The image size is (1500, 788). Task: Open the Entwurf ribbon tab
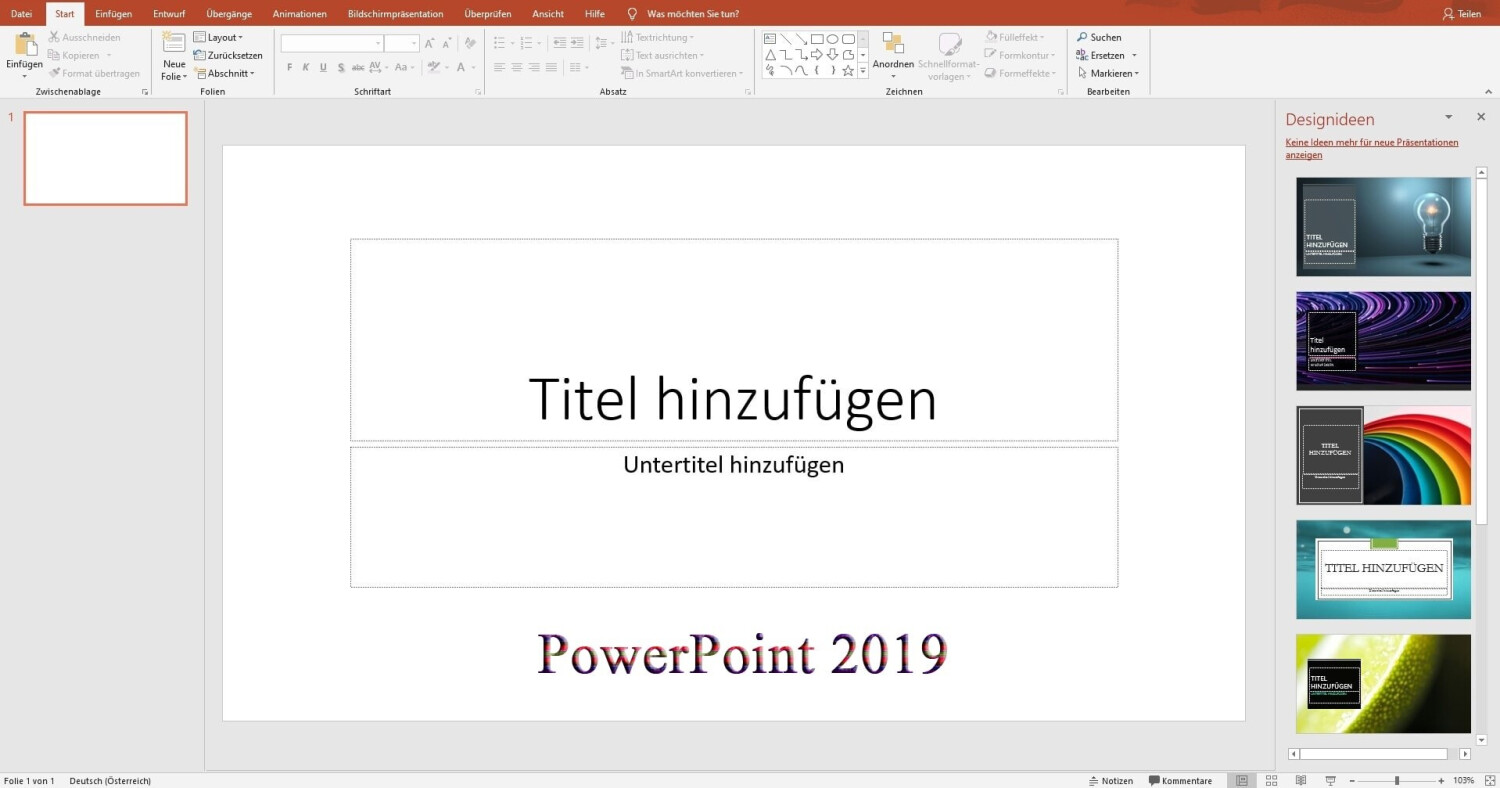tap(169, 14)
